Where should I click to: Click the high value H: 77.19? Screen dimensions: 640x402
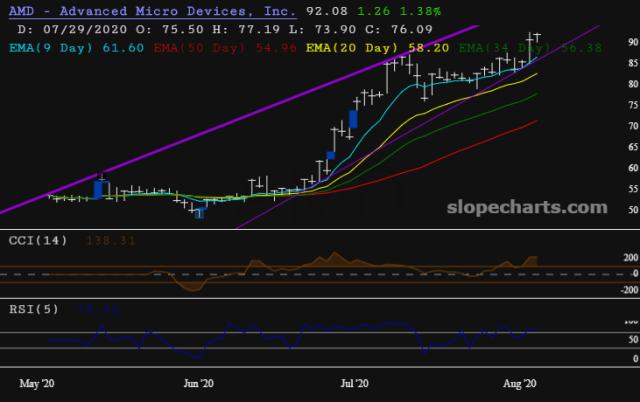(x=246, y=29)
